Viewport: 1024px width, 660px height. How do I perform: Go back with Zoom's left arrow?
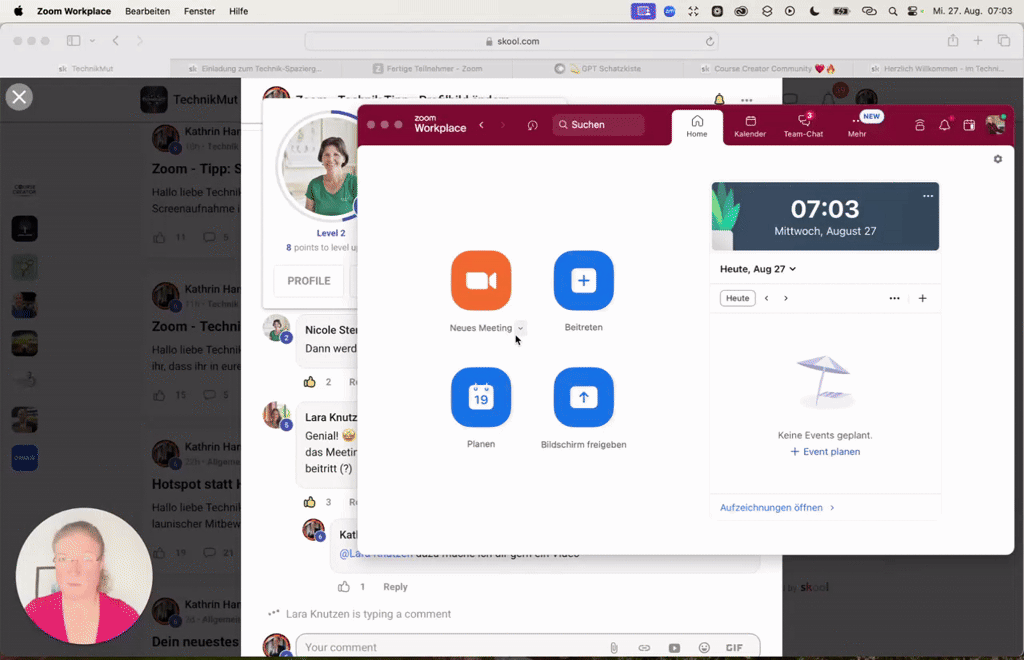tap(481, 125)
